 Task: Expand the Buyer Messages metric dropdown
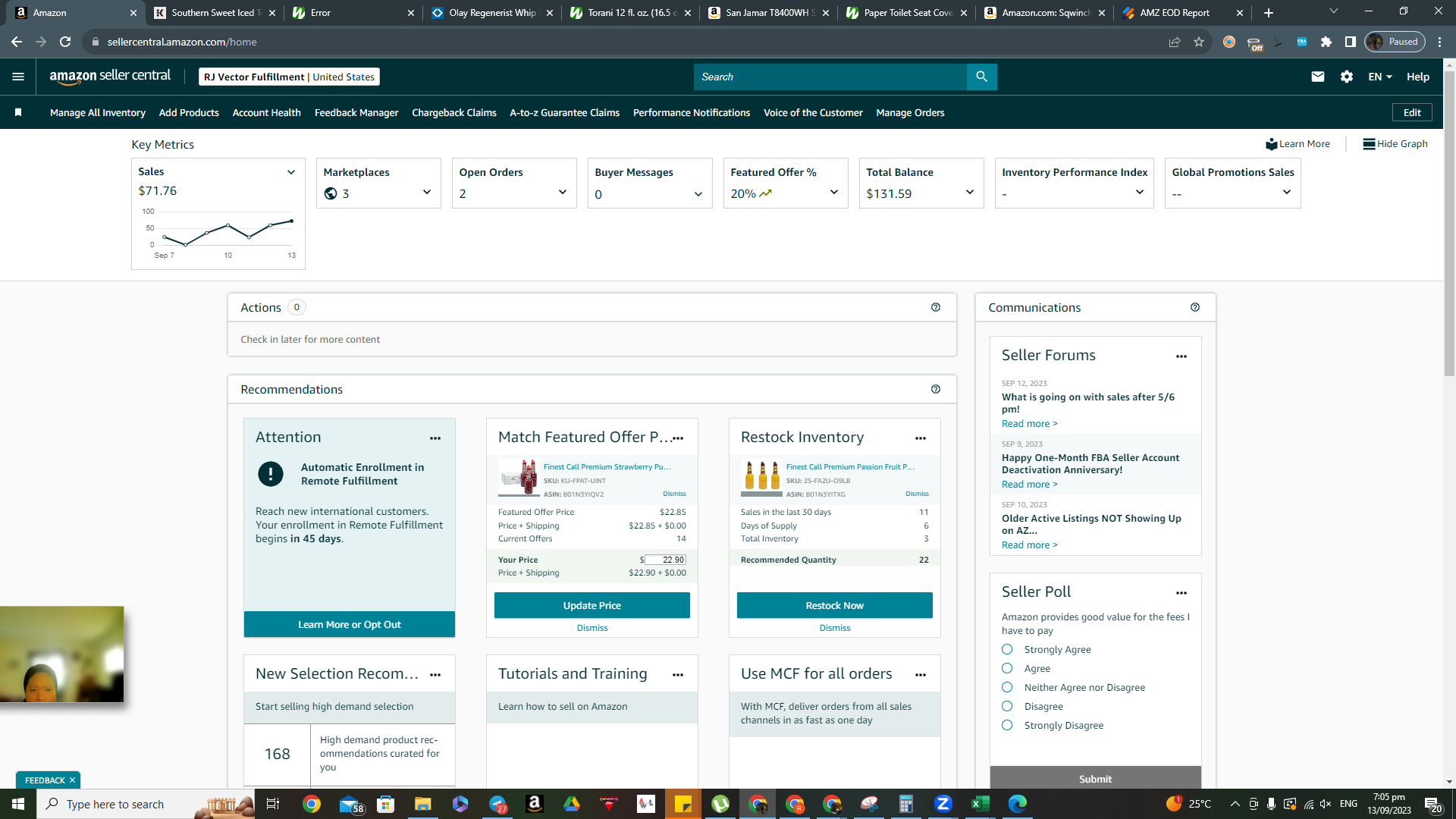(698, 194)
